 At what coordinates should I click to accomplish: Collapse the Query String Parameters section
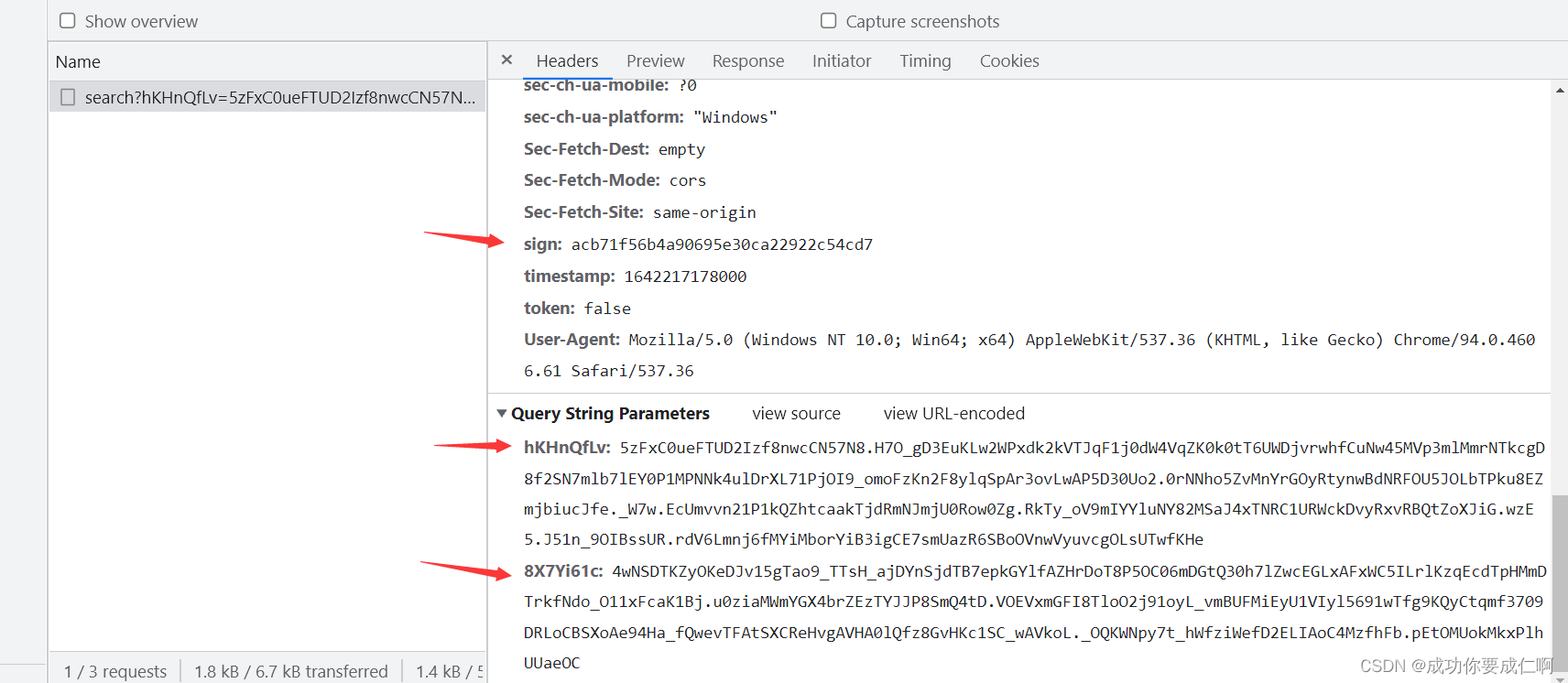[501, 413]
